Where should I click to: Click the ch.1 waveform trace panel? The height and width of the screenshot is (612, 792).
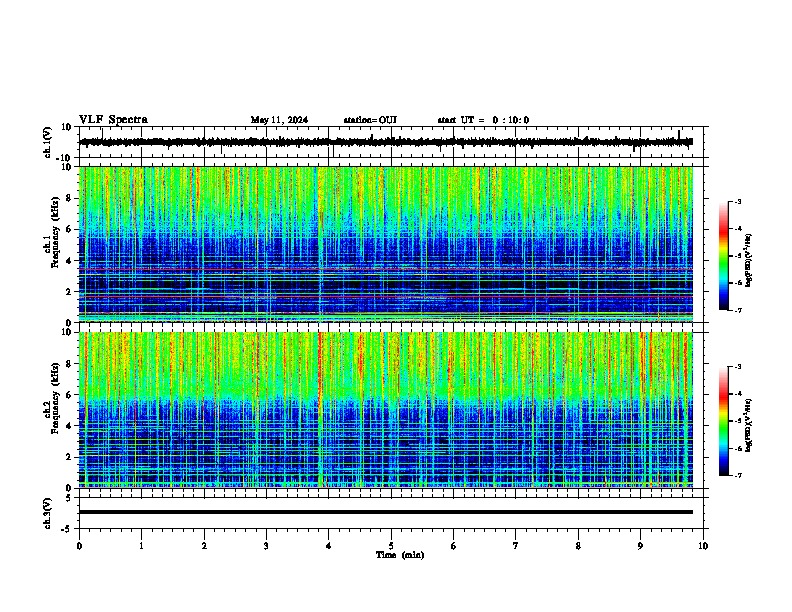point(391,142)
